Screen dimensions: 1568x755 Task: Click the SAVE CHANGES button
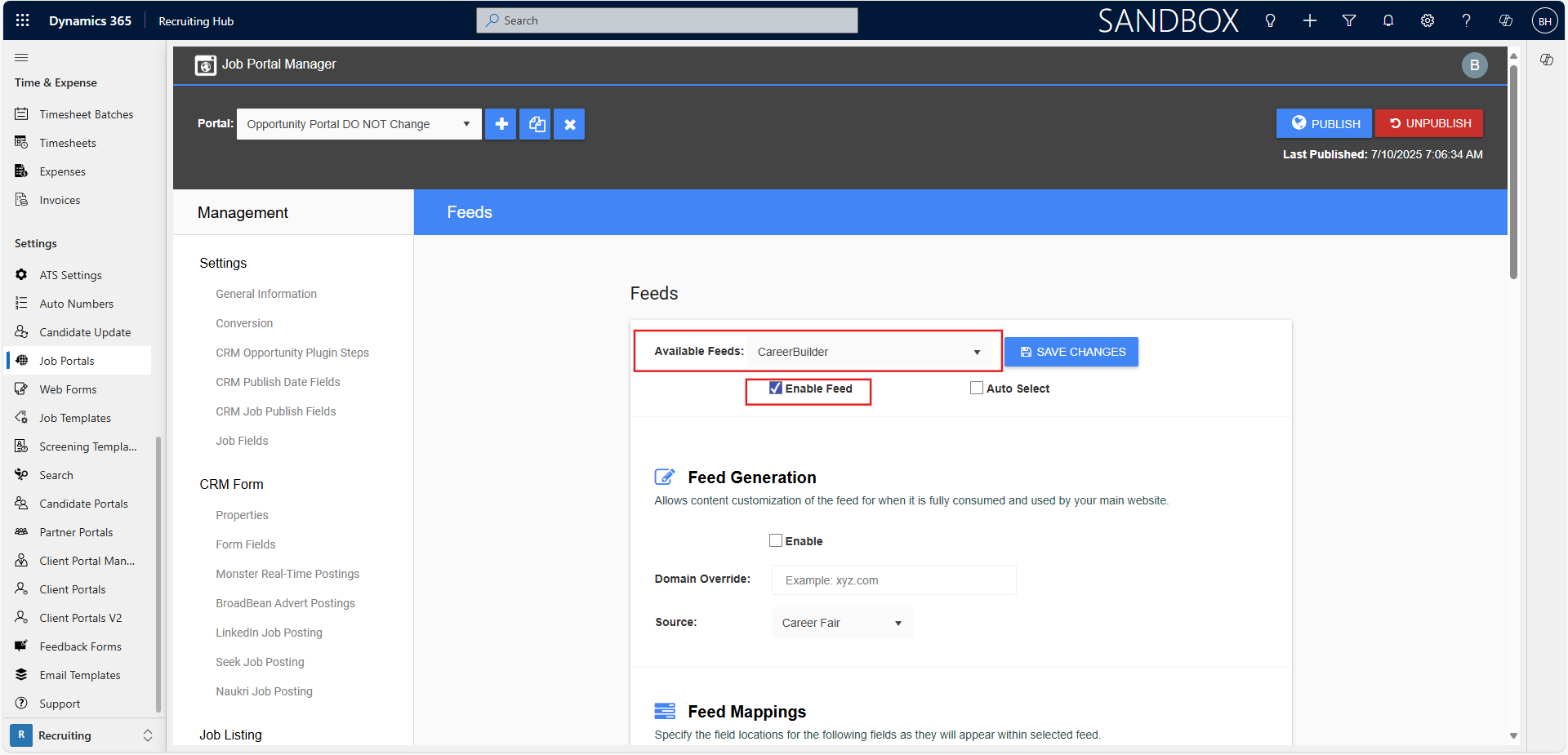(1071, 352)
